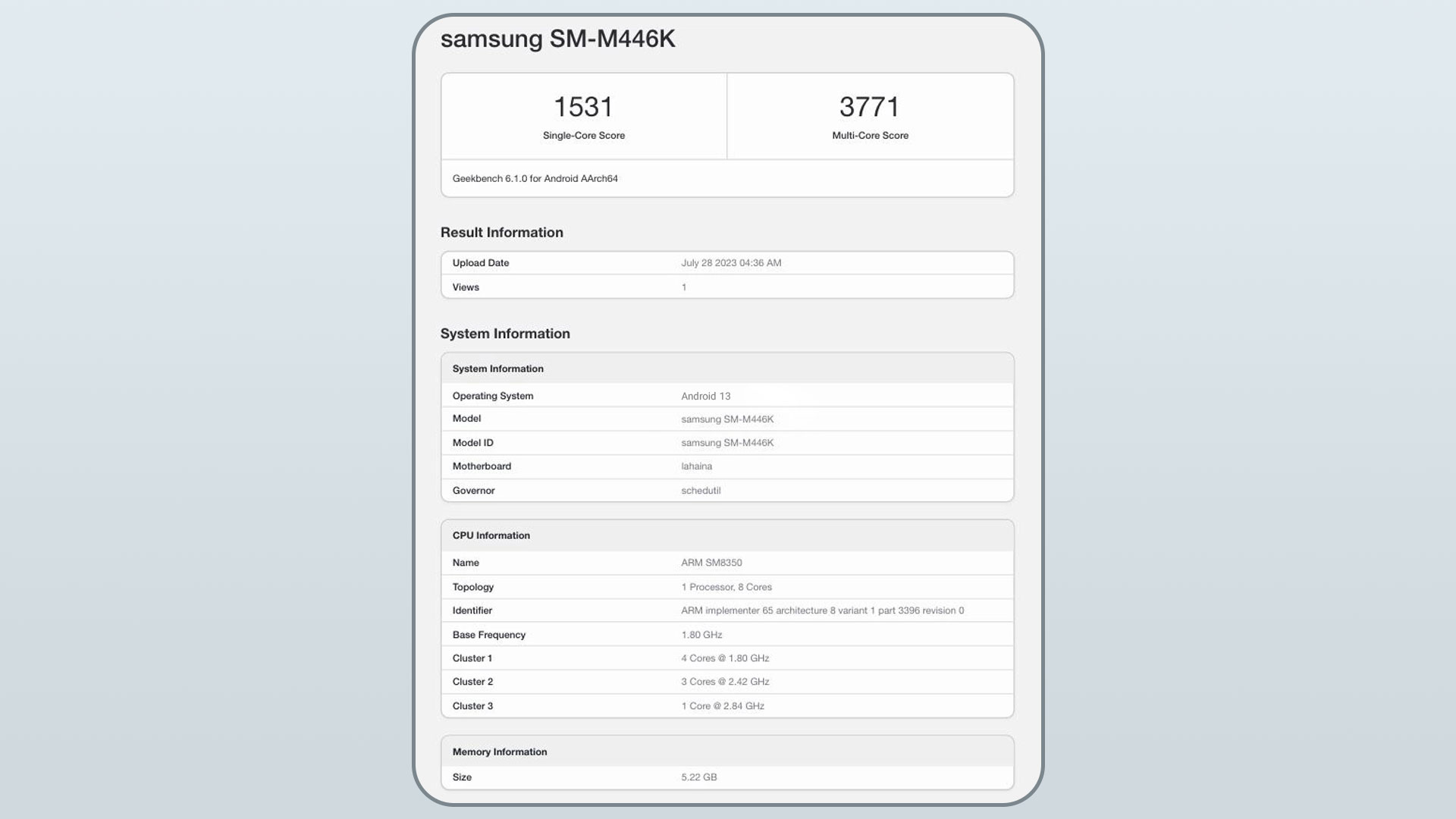The height and width of the screenshot is (819, 1456).
Task: Select the memory size '5.22 GB'
Action: pyautogui.click(x=699, y=777)
